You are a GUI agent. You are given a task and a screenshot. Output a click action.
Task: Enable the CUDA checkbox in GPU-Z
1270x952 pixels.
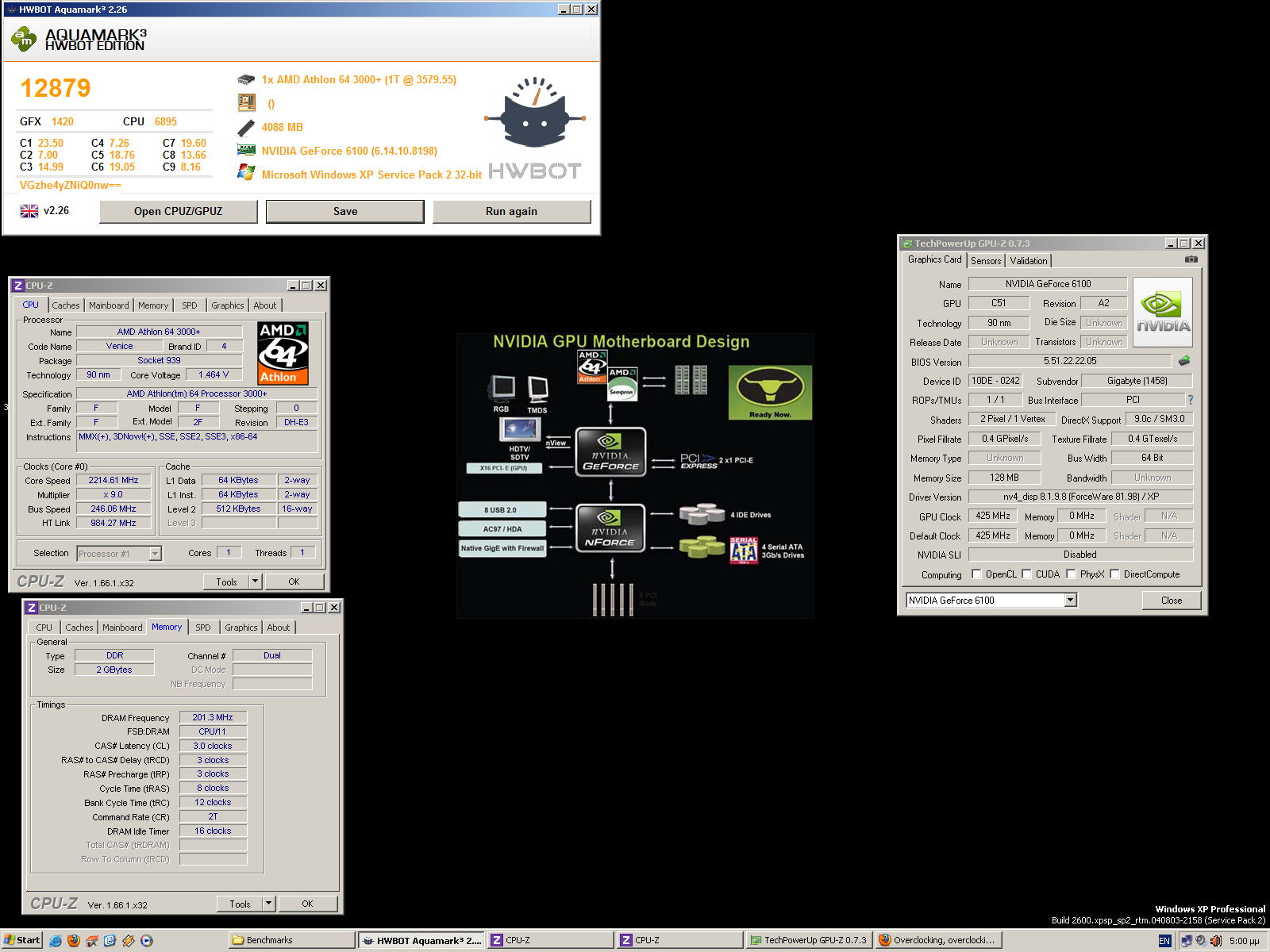click(1027, 574)
